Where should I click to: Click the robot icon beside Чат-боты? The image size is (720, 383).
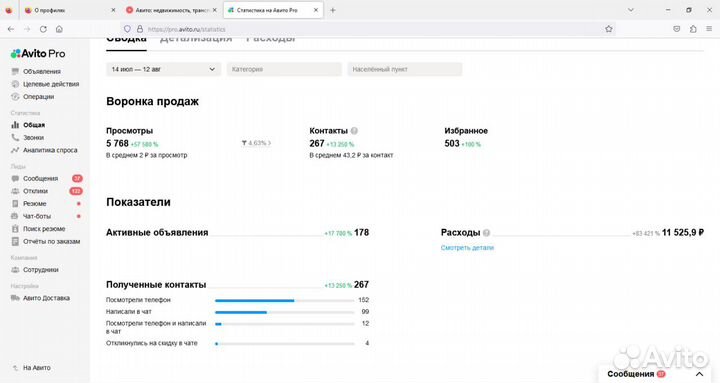coord(15,216)
